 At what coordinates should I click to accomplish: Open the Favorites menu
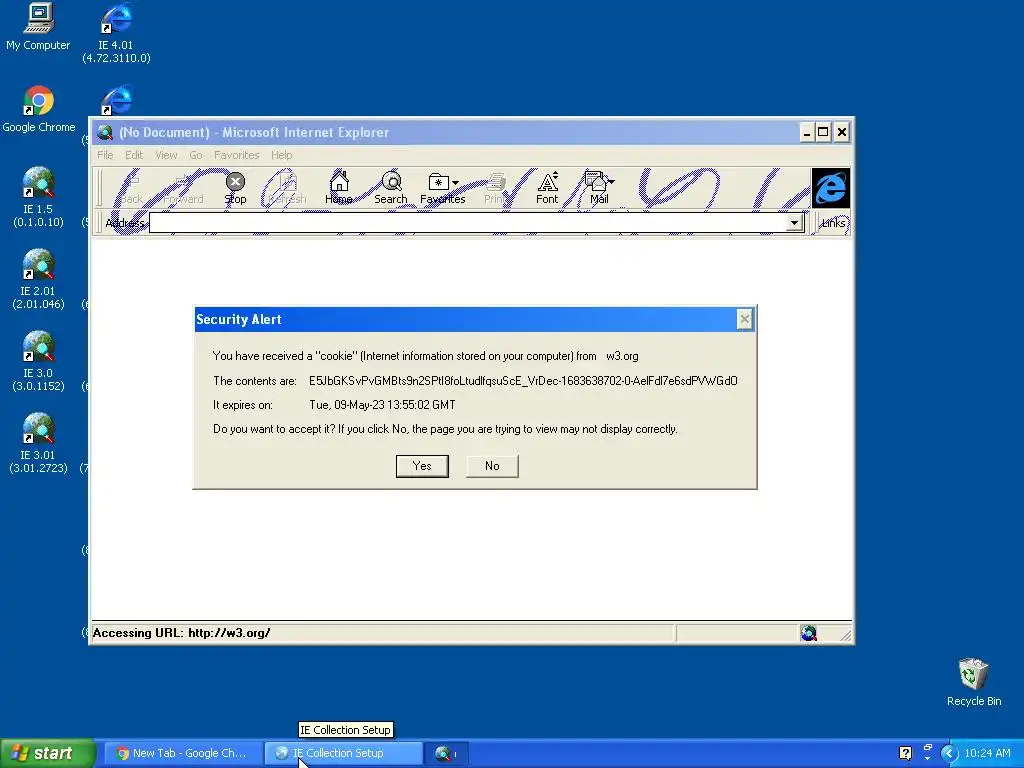(236, 155)
